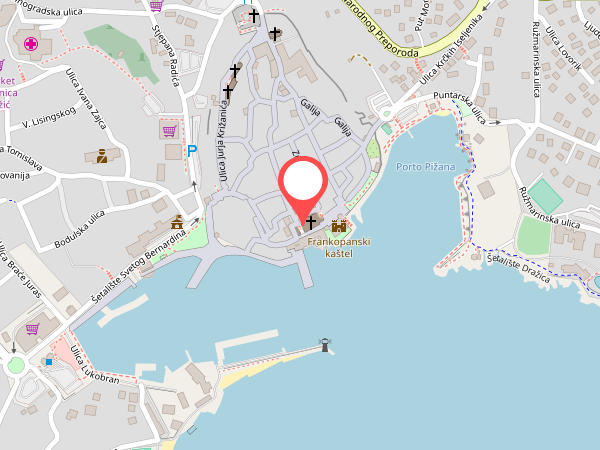Click the Ružmarinska ulica label near the green field
This screenshot has height=450, width=600.
point(549,208)
